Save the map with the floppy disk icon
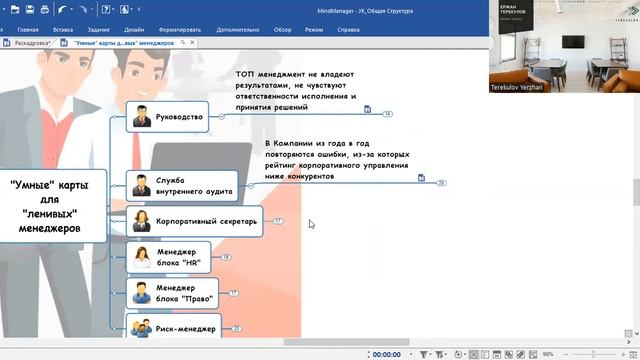This screenshot has width=640, height=360. (x=30, y=9)
